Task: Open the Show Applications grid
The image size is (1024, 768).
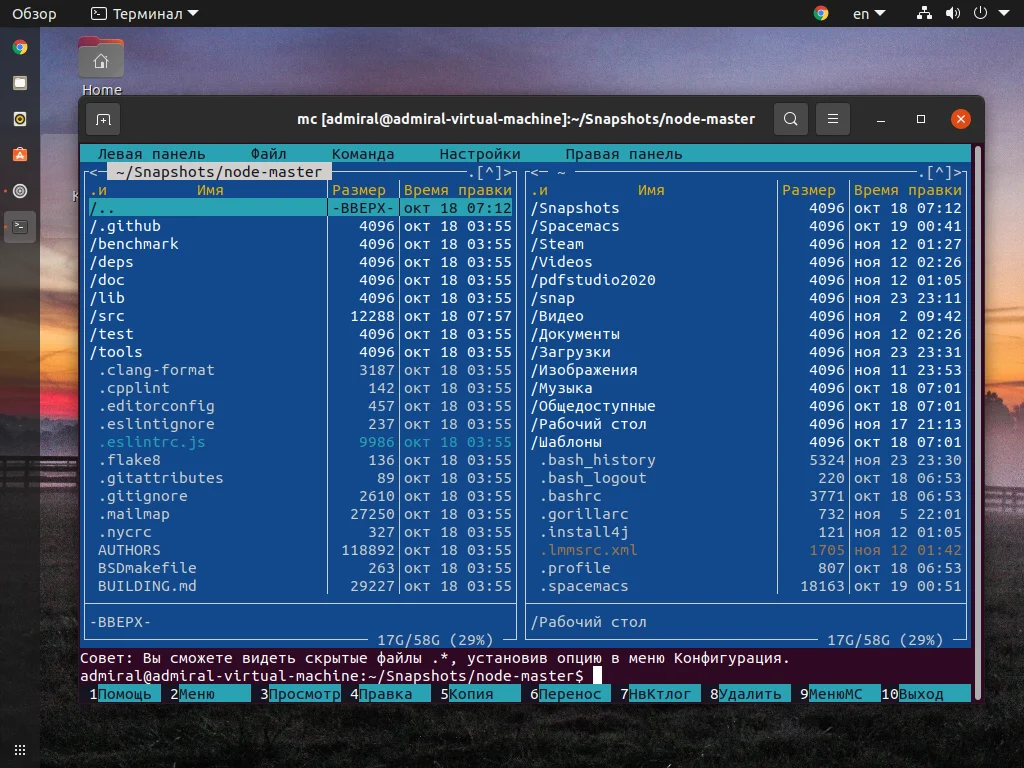Action: pyautogui.click(x=19, y=749)
